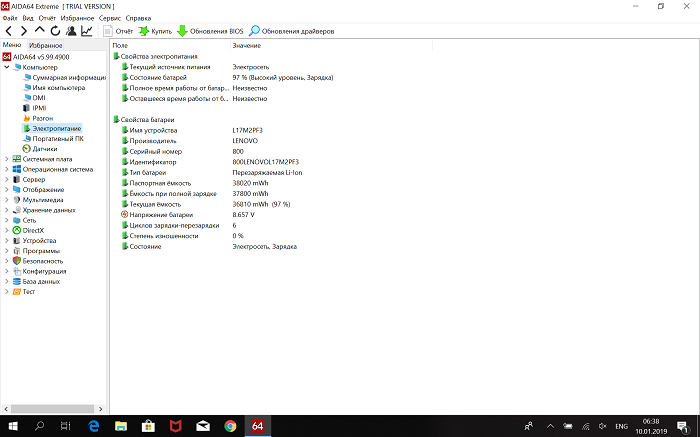Open the Файл menu
700x437 pixels.
(x=10, y=18)
